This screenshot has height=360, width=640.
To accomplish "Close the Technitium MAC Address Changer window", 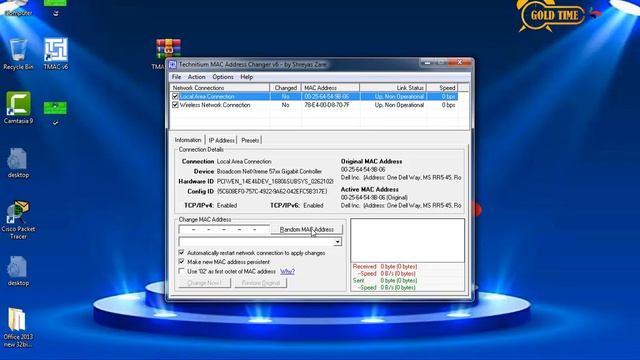I will 459,62.
